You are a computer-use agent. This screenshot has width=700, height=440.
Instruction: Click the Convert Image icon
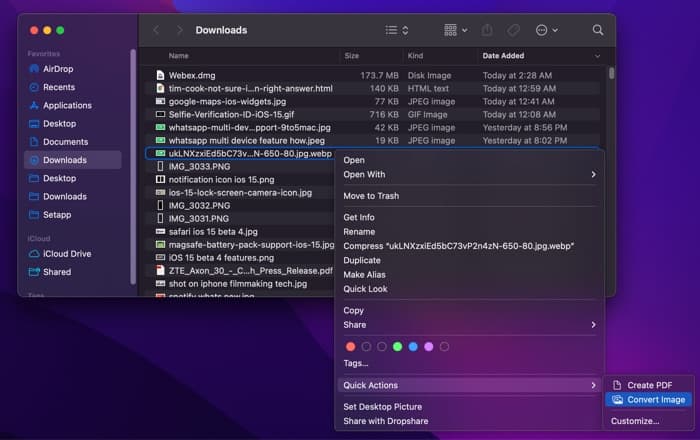click(x=617, y=399)
